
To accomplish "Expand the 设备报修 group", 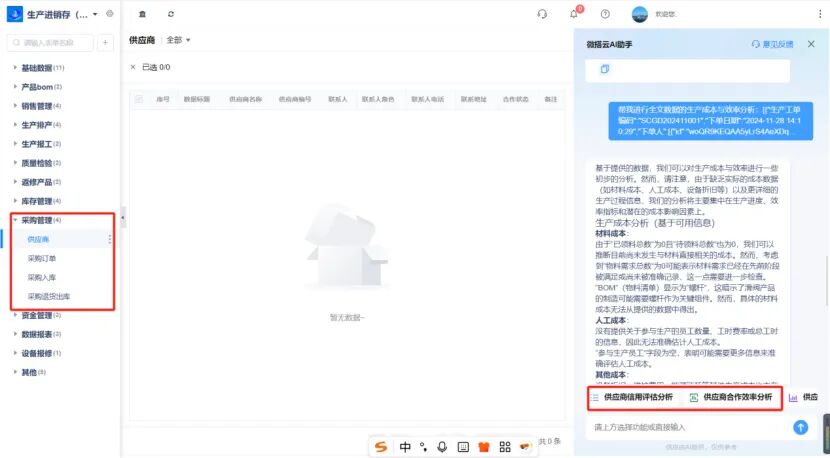I will [x=15, y=353].
